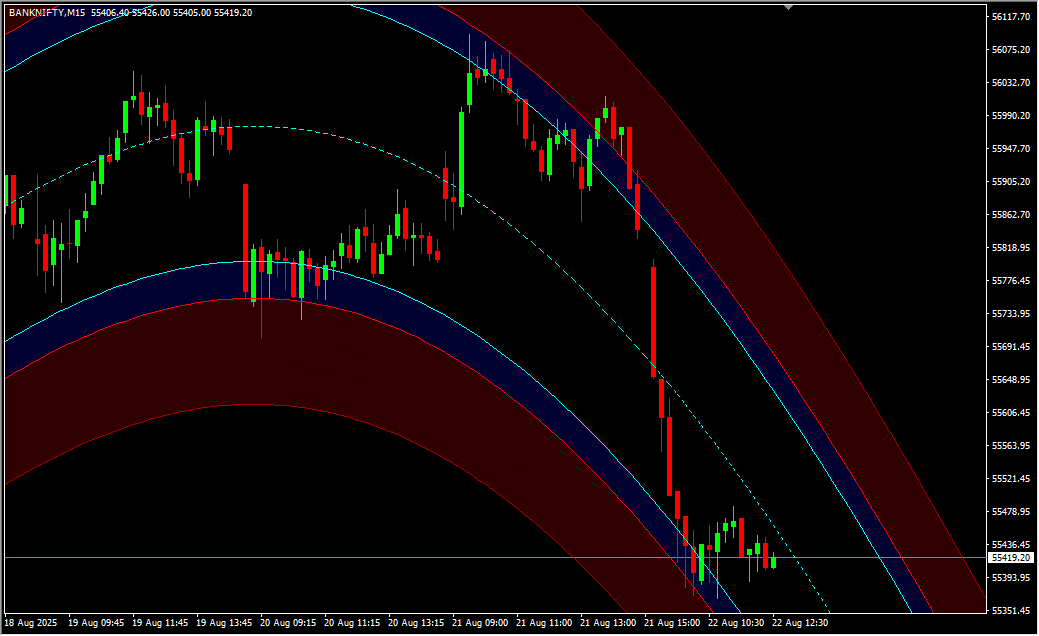Click the 22 Aug 12:30 time label
Screen dimensions: 1039x636
point(801,622)
